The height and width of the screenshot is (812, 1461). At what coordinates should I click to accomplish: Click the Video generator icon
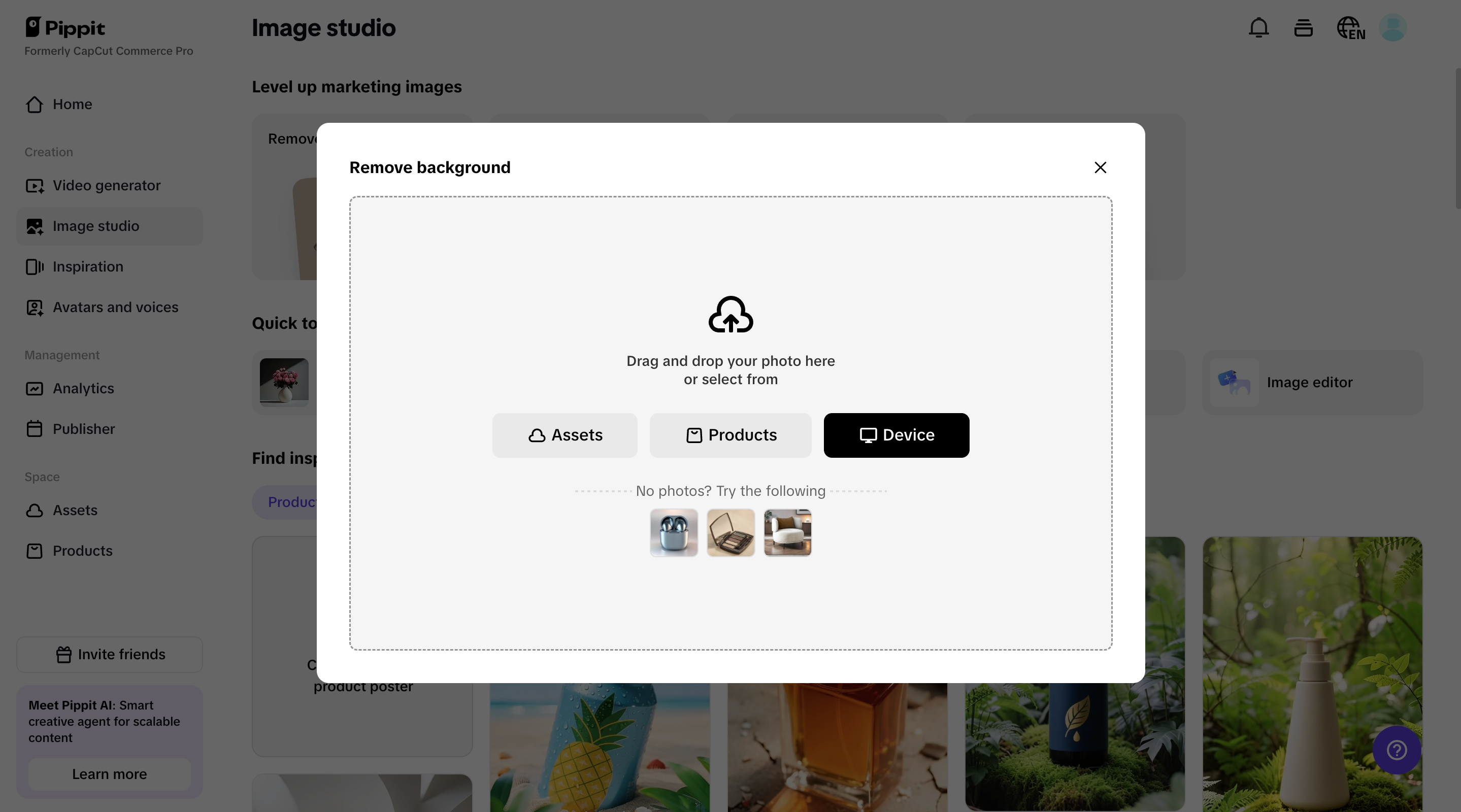[x=35, y=185]
